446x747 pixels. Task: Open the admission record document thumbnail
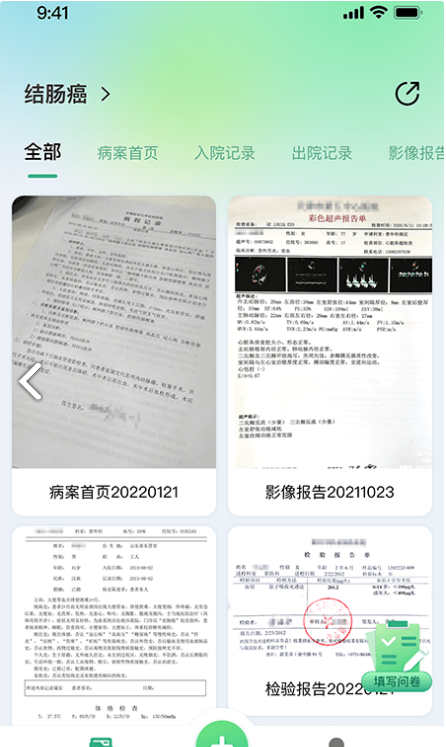[x=114, y=625]
